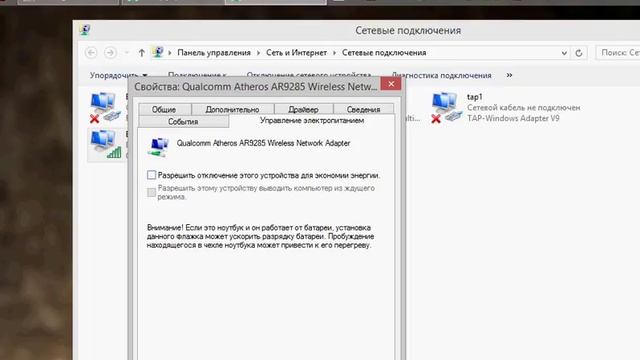Toggle Разрешить этому устройству выводить компьютер checkbox

[x=151, y=192]
